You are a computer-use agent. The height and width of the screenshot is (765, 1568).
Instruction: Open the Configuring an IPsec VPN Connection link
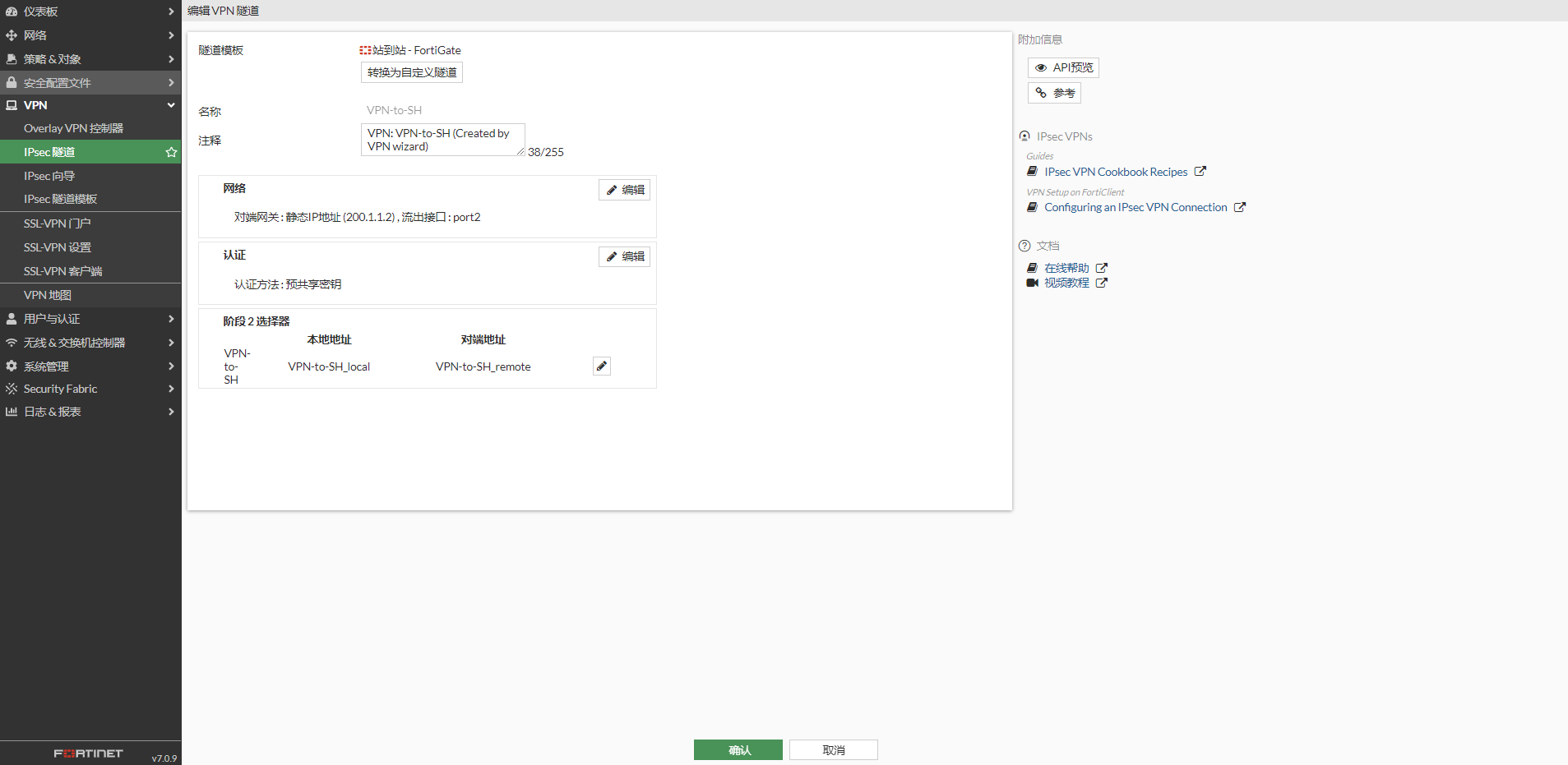(1136, 207)
